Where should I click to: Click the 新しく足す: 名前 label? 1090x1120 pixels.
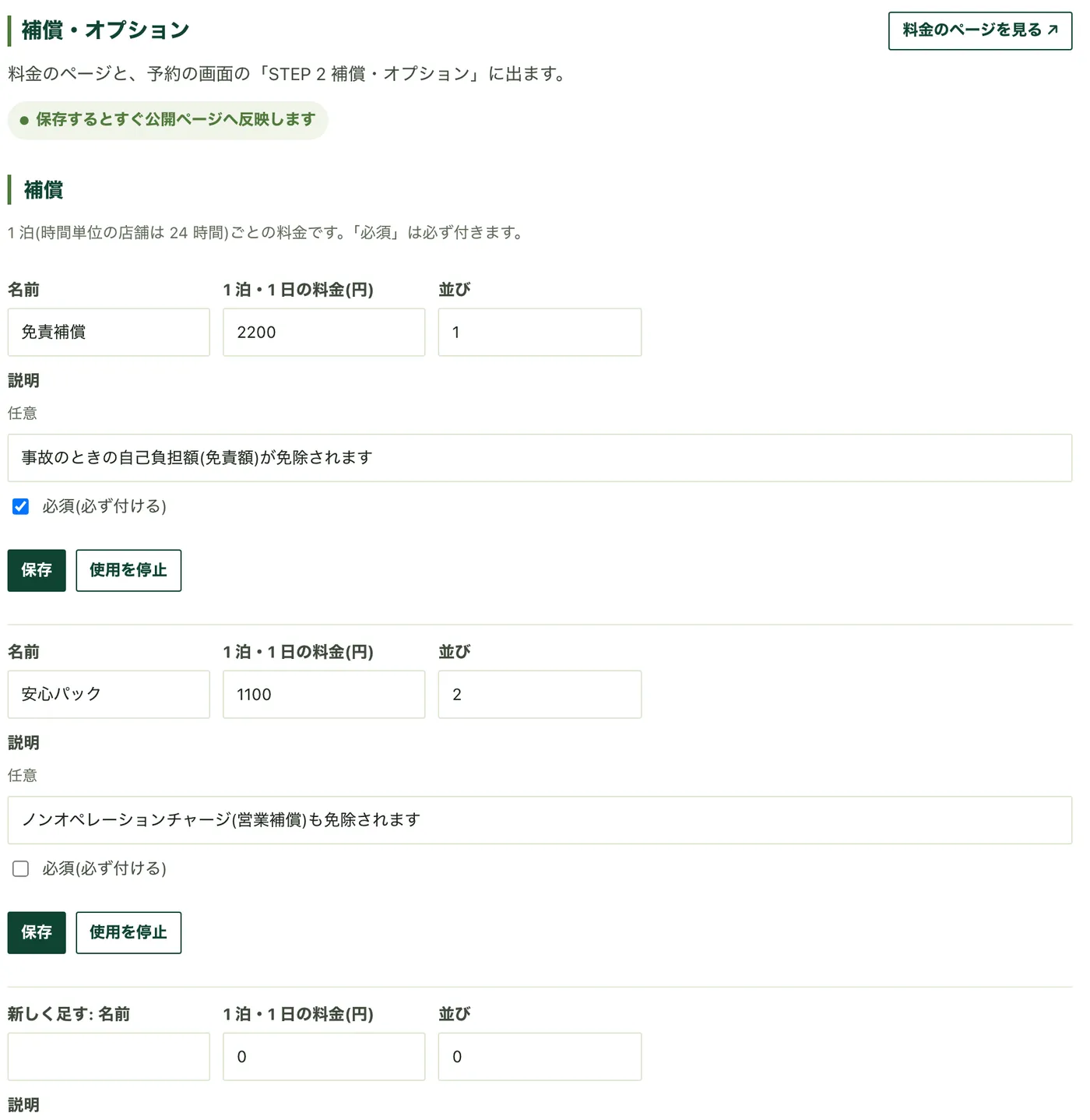click(69, 1014)
